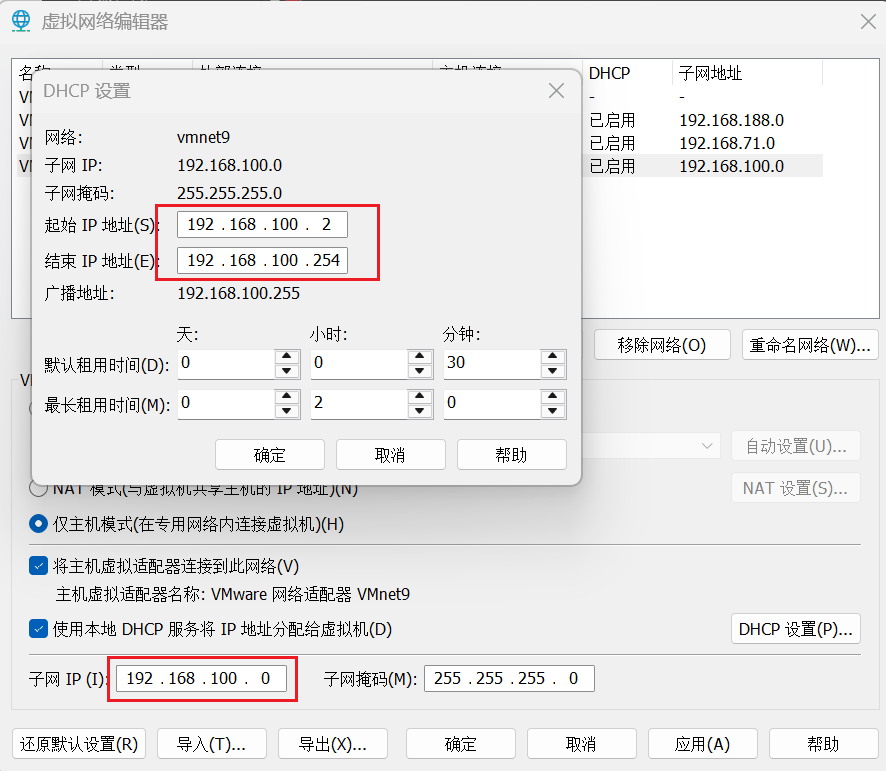Toggle 使用本地 DHCP 服务 checkbox
886x771 pixels.
[38, 629]
